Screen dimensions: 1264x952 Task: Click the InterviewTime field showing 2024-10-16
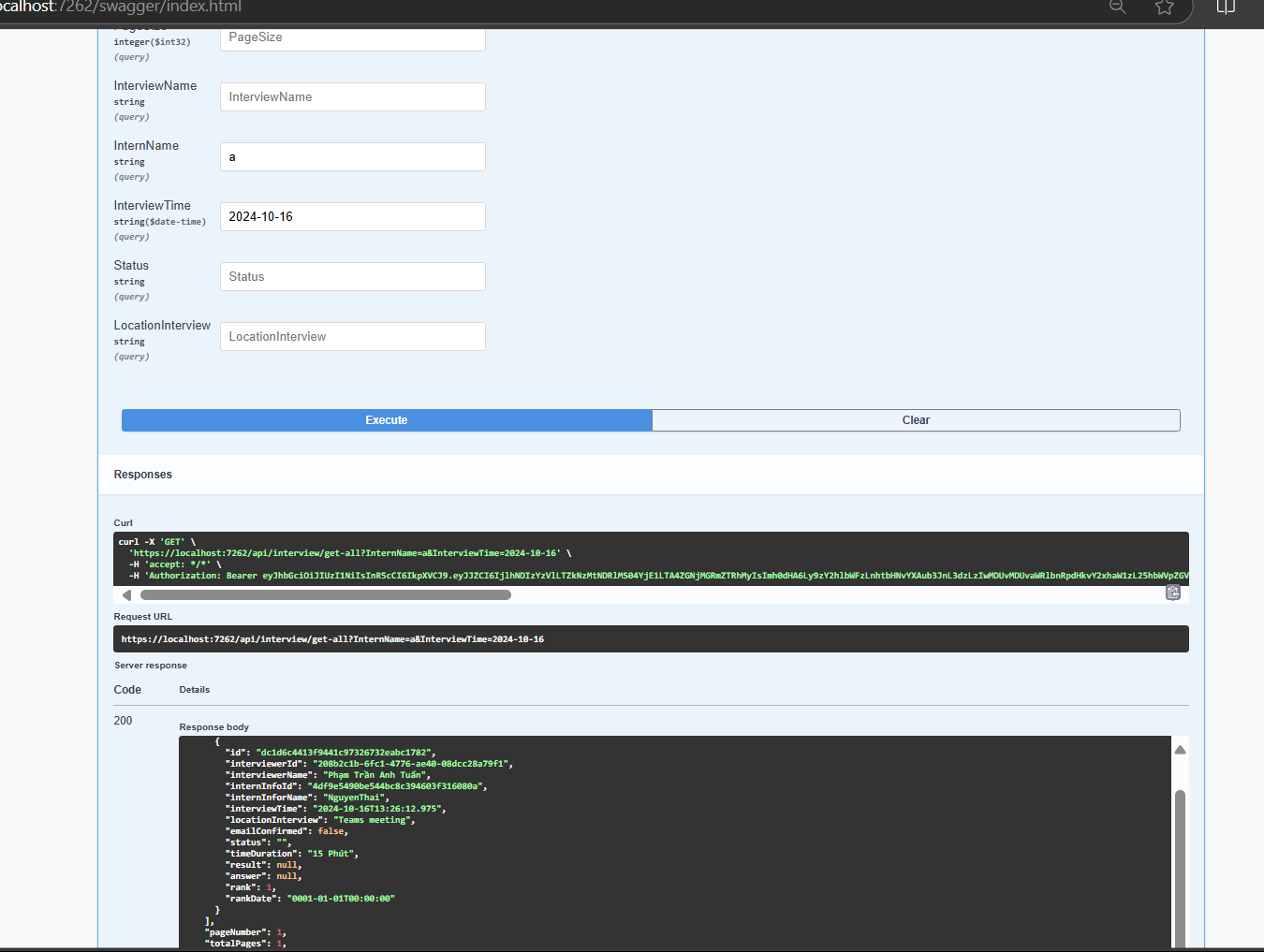click(x=352, y=217)
